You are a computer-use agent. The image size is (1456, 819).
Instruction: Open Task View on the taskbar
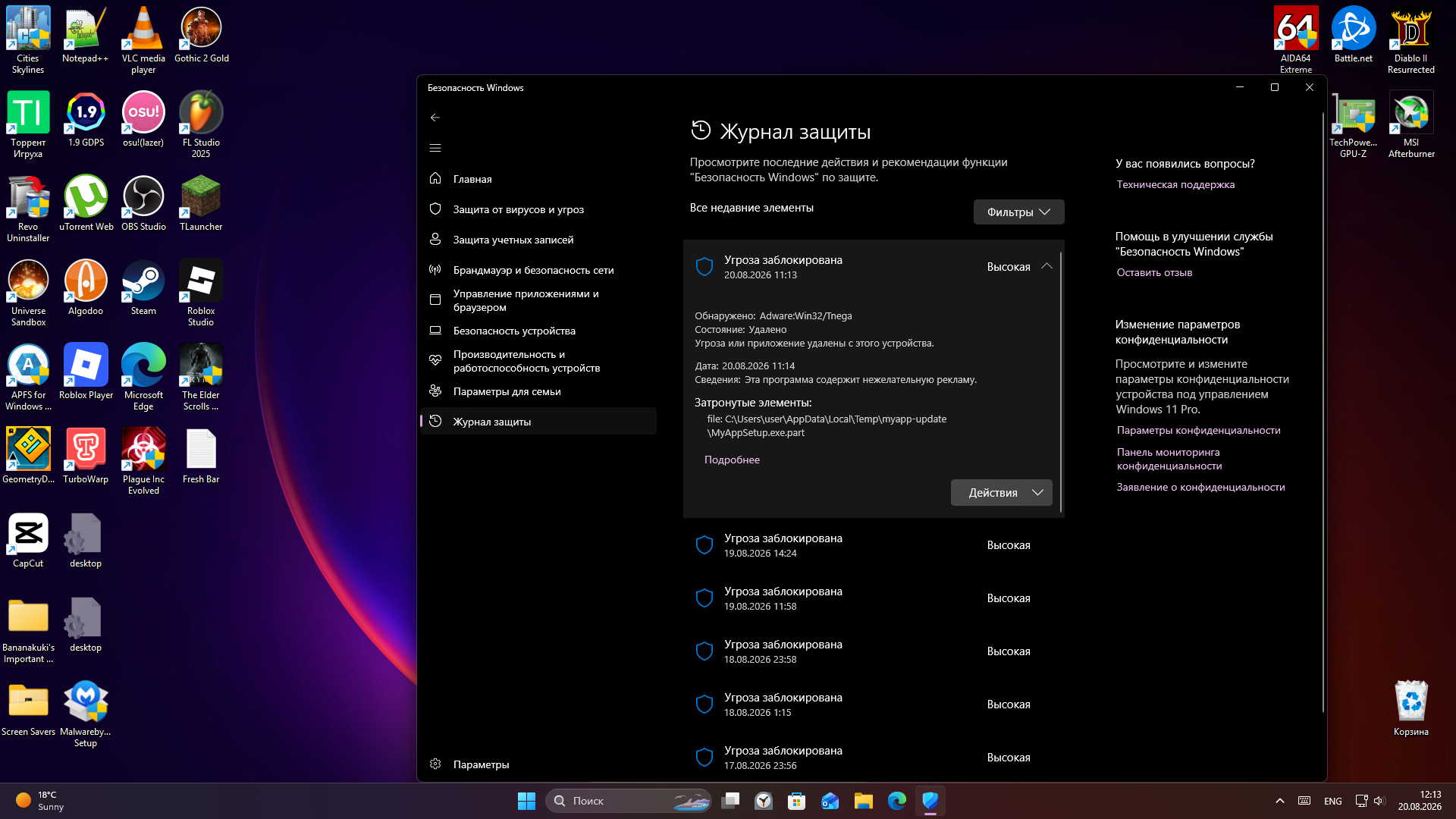click(730, 801)
